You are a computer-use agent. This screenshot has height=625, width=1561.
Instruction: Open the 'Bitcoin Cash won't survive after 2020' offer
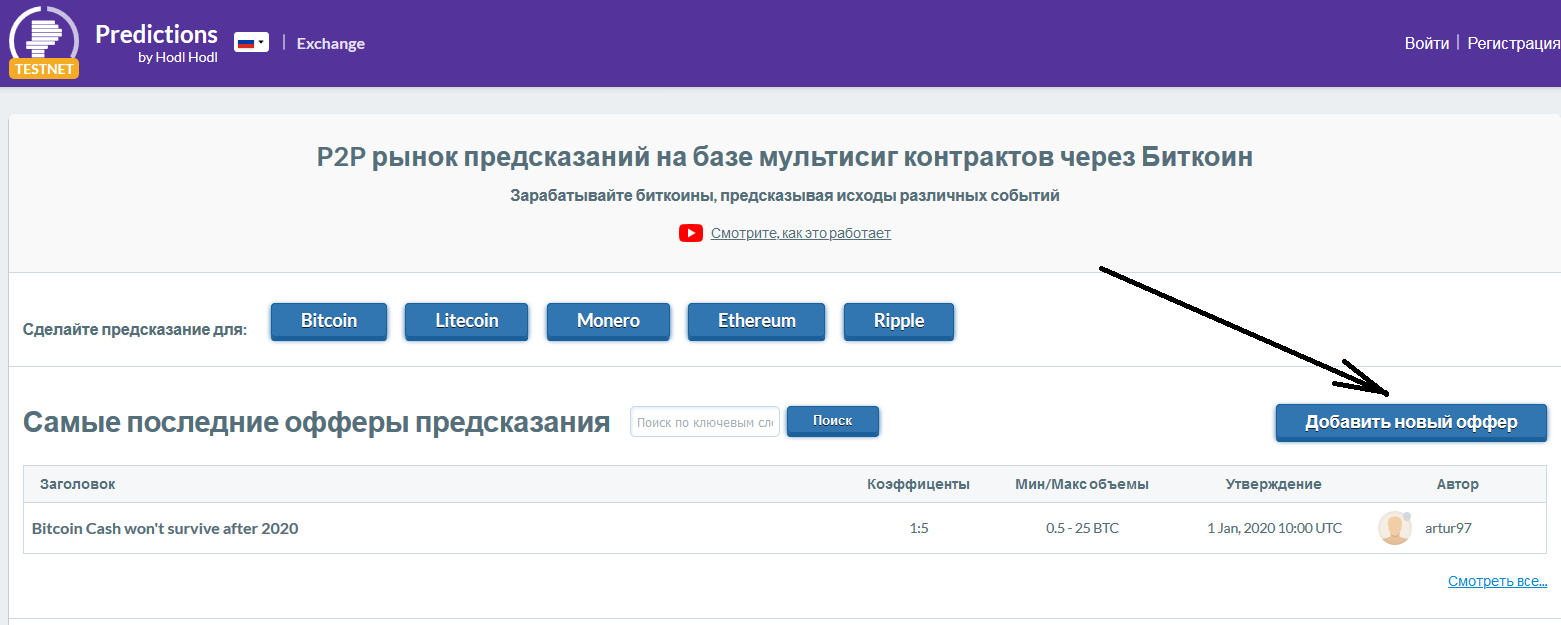[x=165, y=528]
